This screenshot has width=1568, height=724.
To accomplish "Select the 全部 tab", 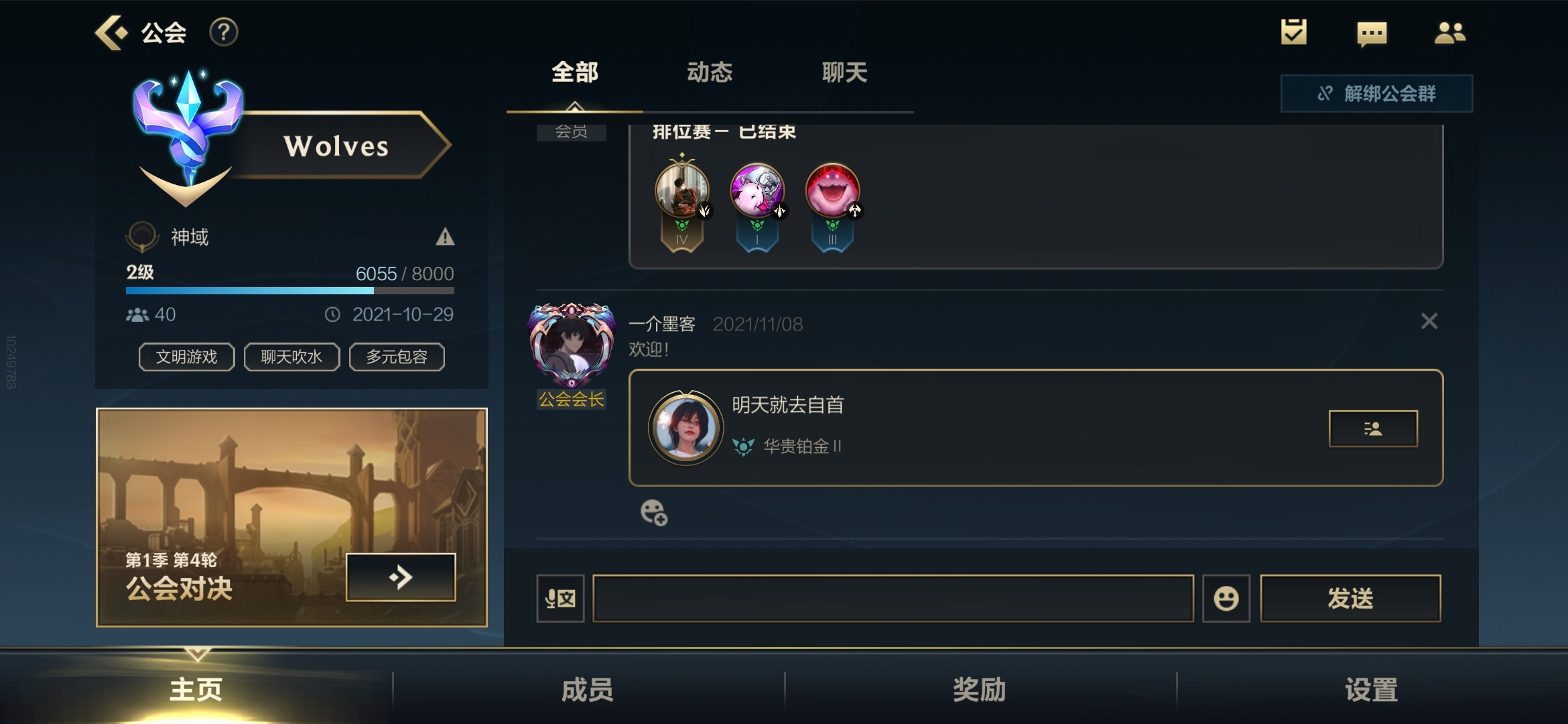I will pos(575,72).
